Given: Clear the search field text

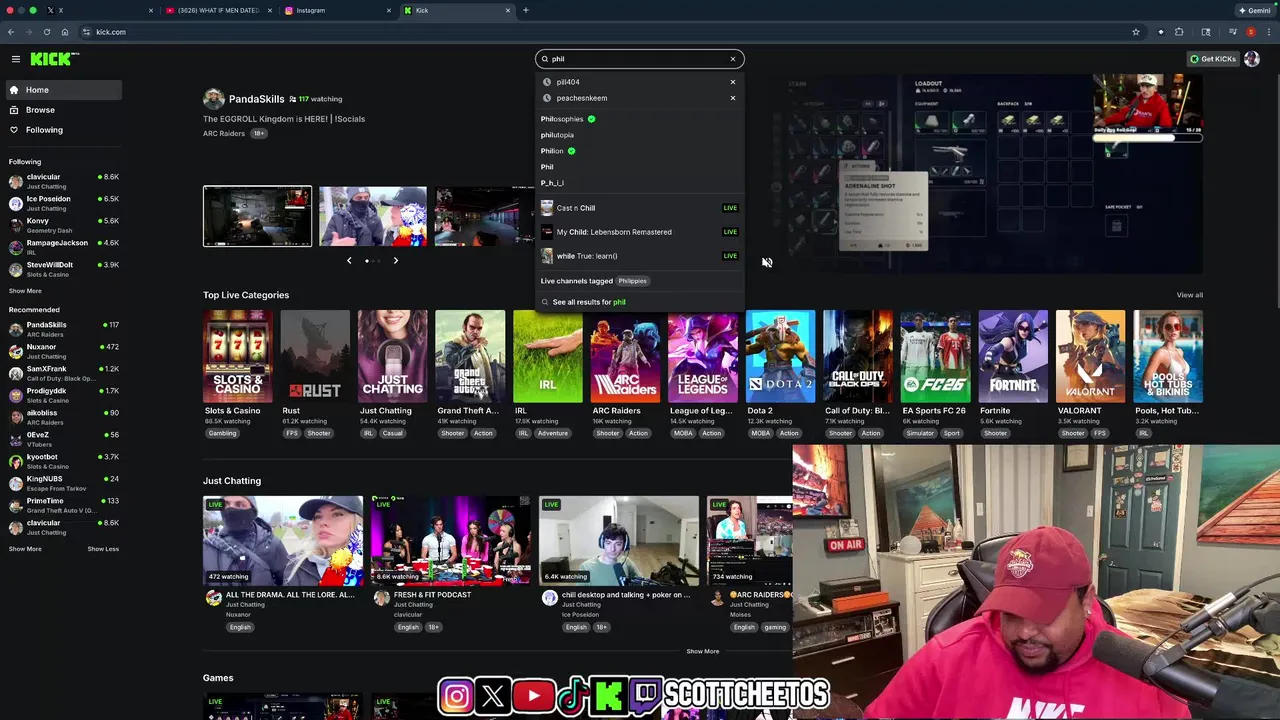Looking at the screenshot, I should click(x=732, y=59).
